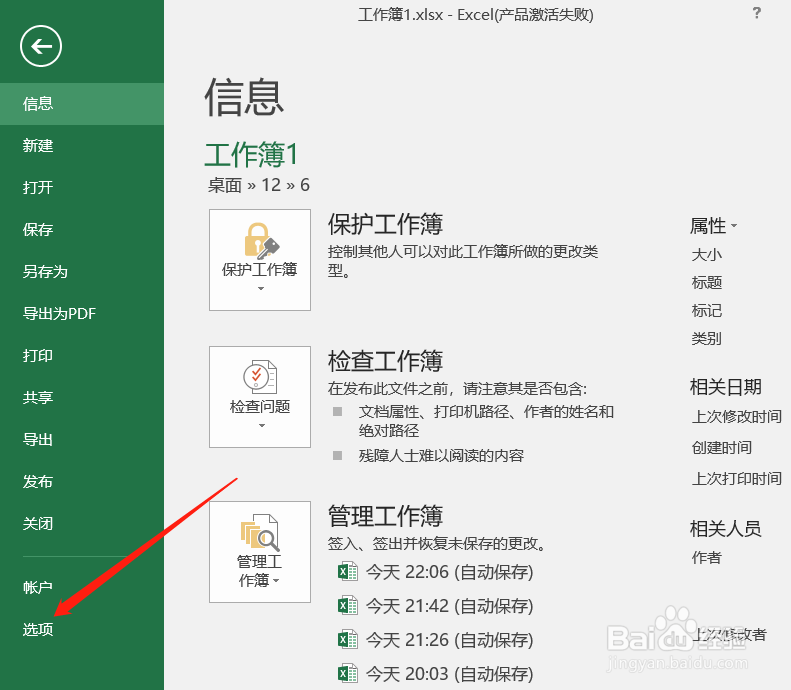The width and height of the screenshot is (791, 690).
Task: Click the 类别 property label
Action: (706, 338)
